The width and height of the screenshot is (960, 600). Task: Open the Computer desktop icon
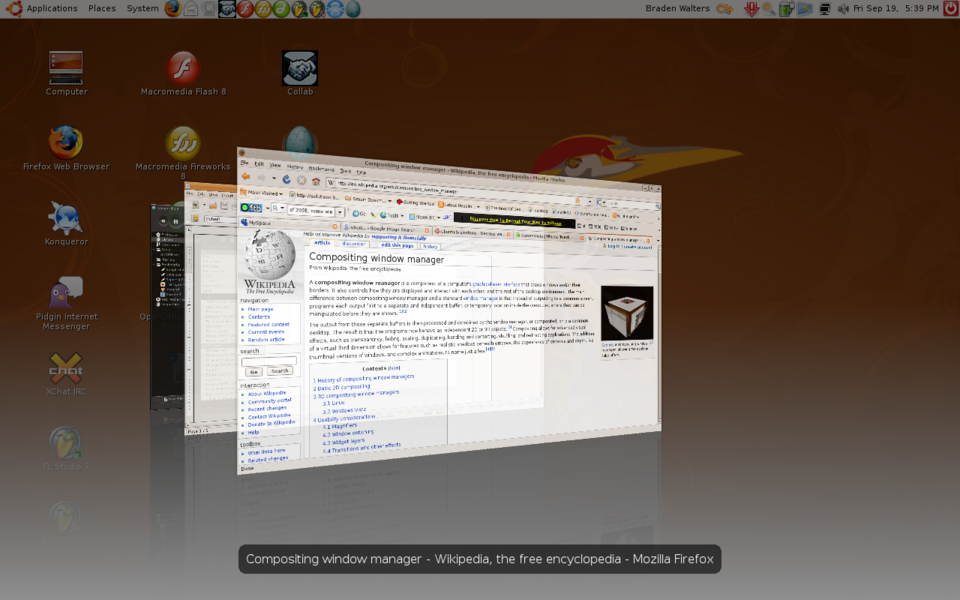coord(66,73)
